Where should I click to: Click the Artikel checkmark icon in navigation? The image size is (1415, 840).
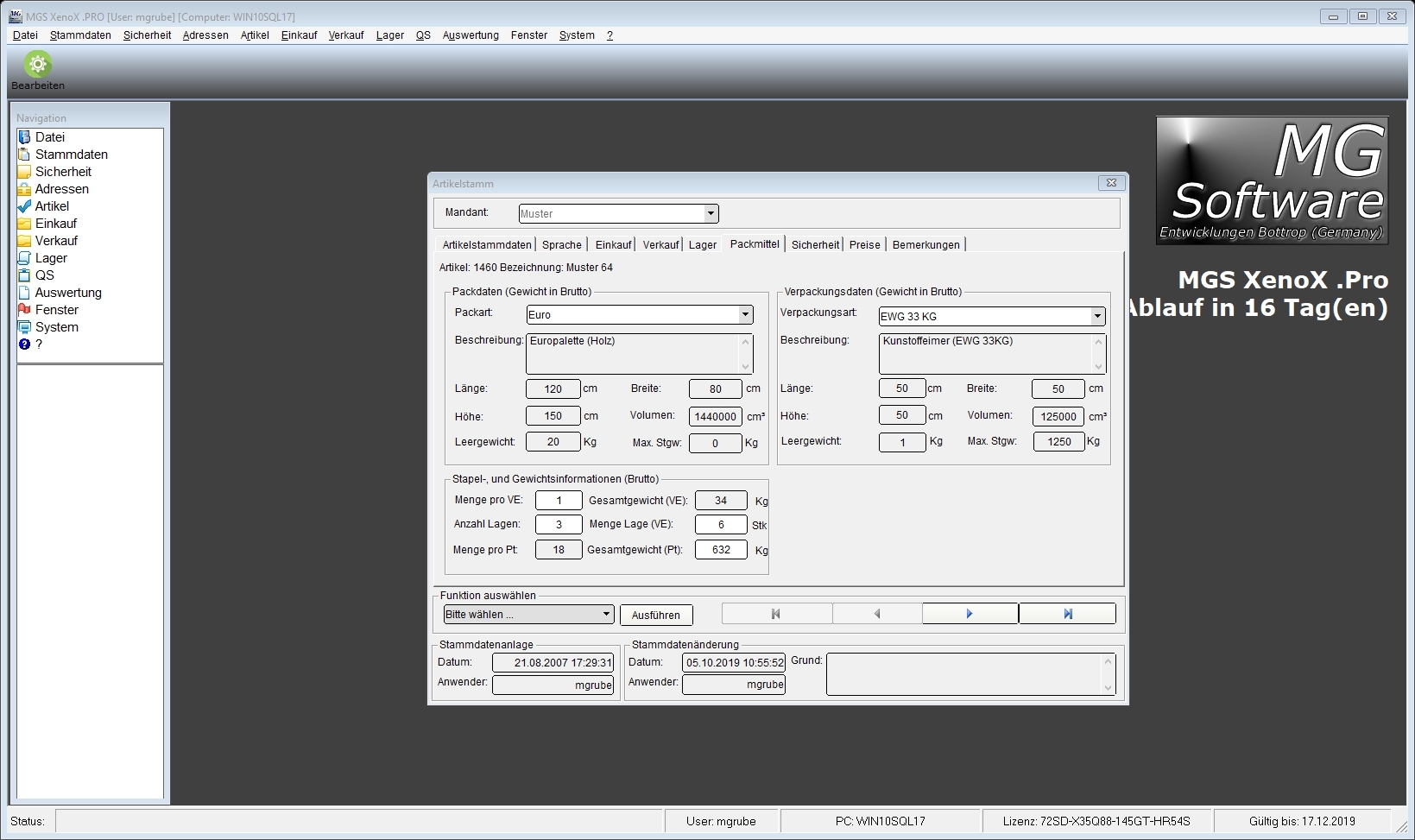pyautogui.click(x=24, y=206)
